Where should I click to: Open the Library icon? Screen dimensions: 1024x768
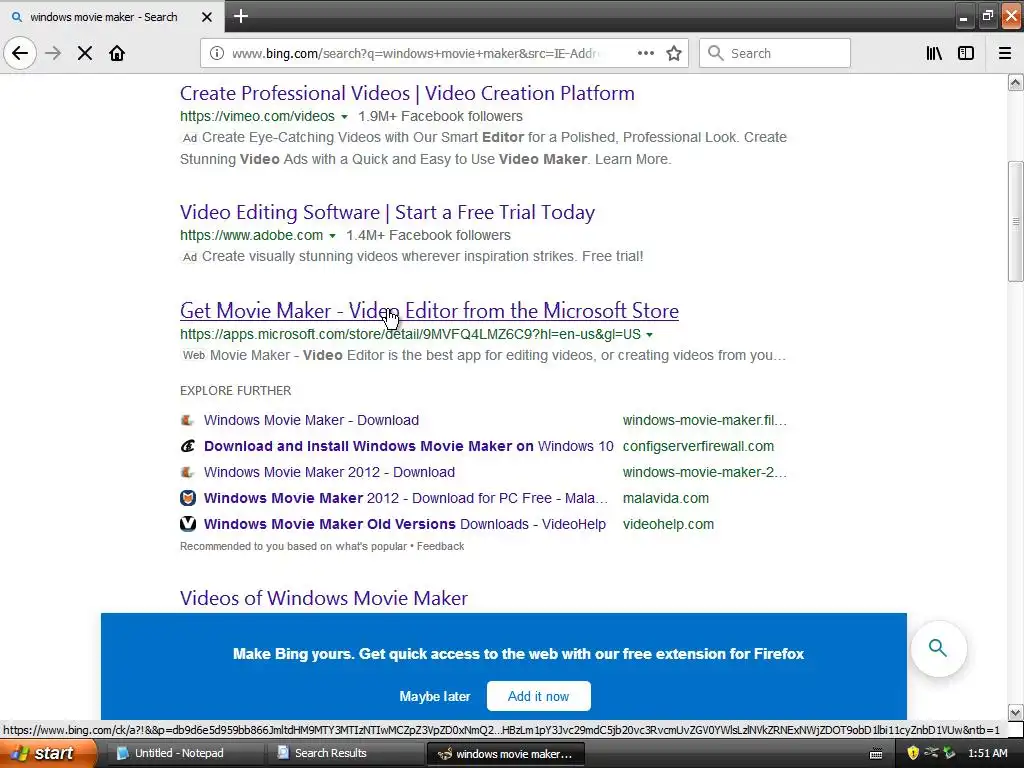pyautogui.click(x=934, y=53)
